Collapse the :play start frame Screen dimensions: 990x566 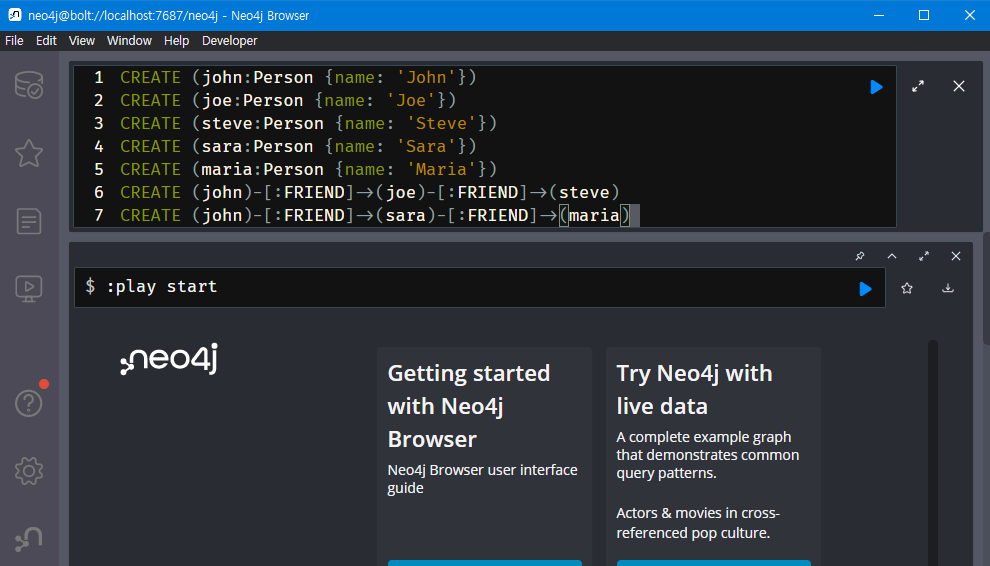tap(892, 256)
